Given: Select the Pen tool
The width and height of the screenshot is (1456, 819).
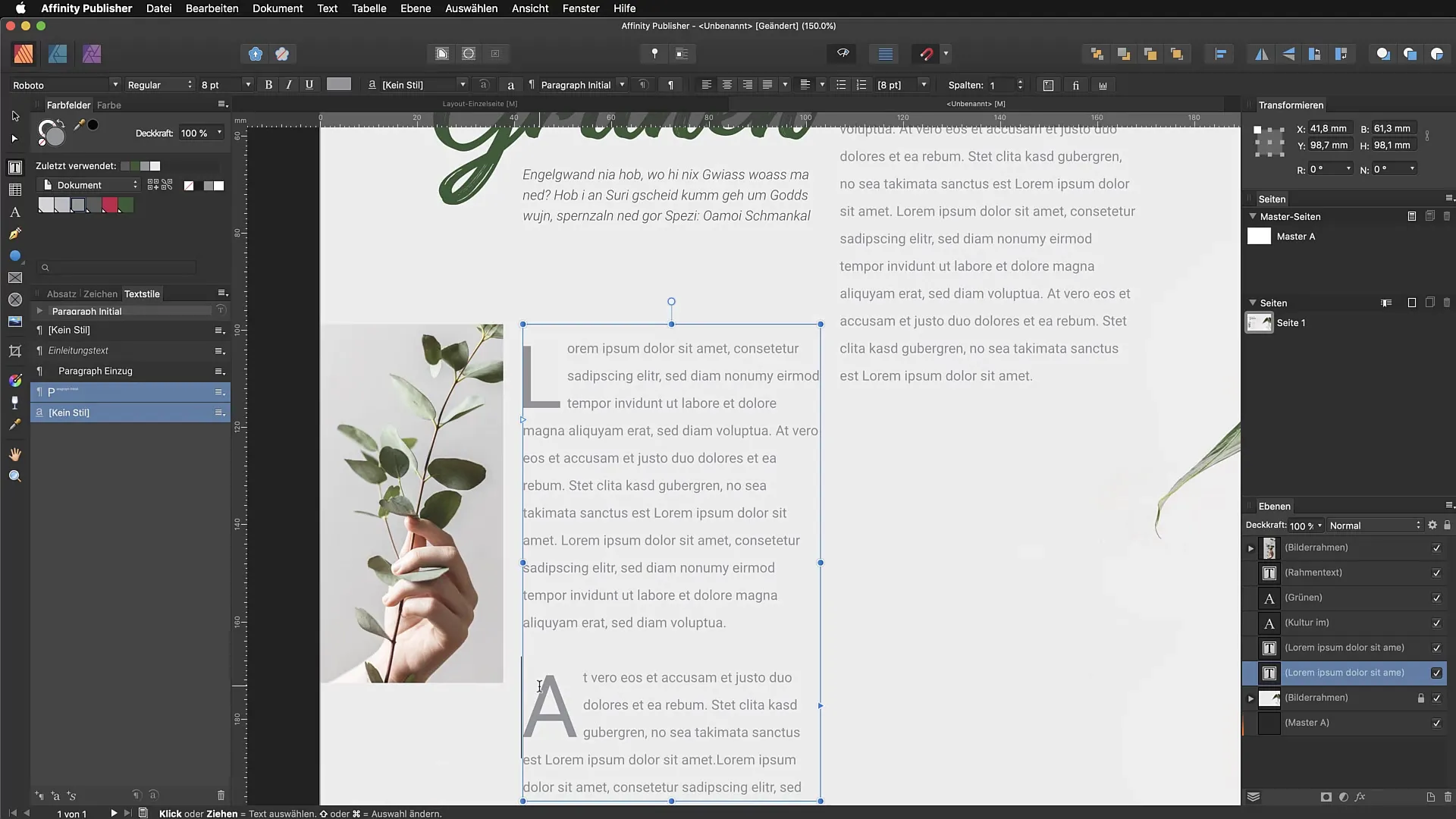Looking at the screenshot, I should (15, 234).
